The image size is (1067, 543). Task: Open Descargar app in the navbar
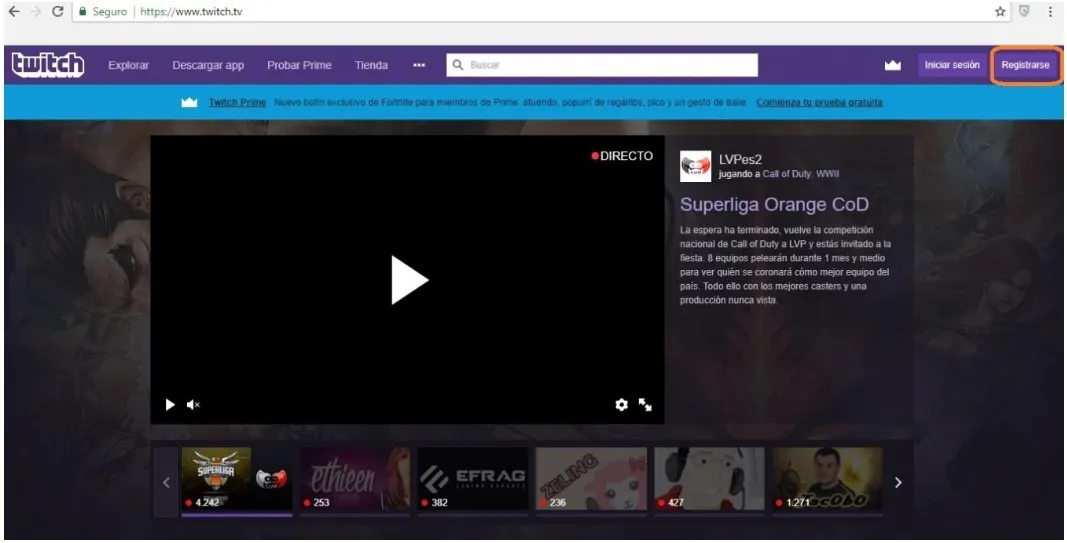(208, 65)
